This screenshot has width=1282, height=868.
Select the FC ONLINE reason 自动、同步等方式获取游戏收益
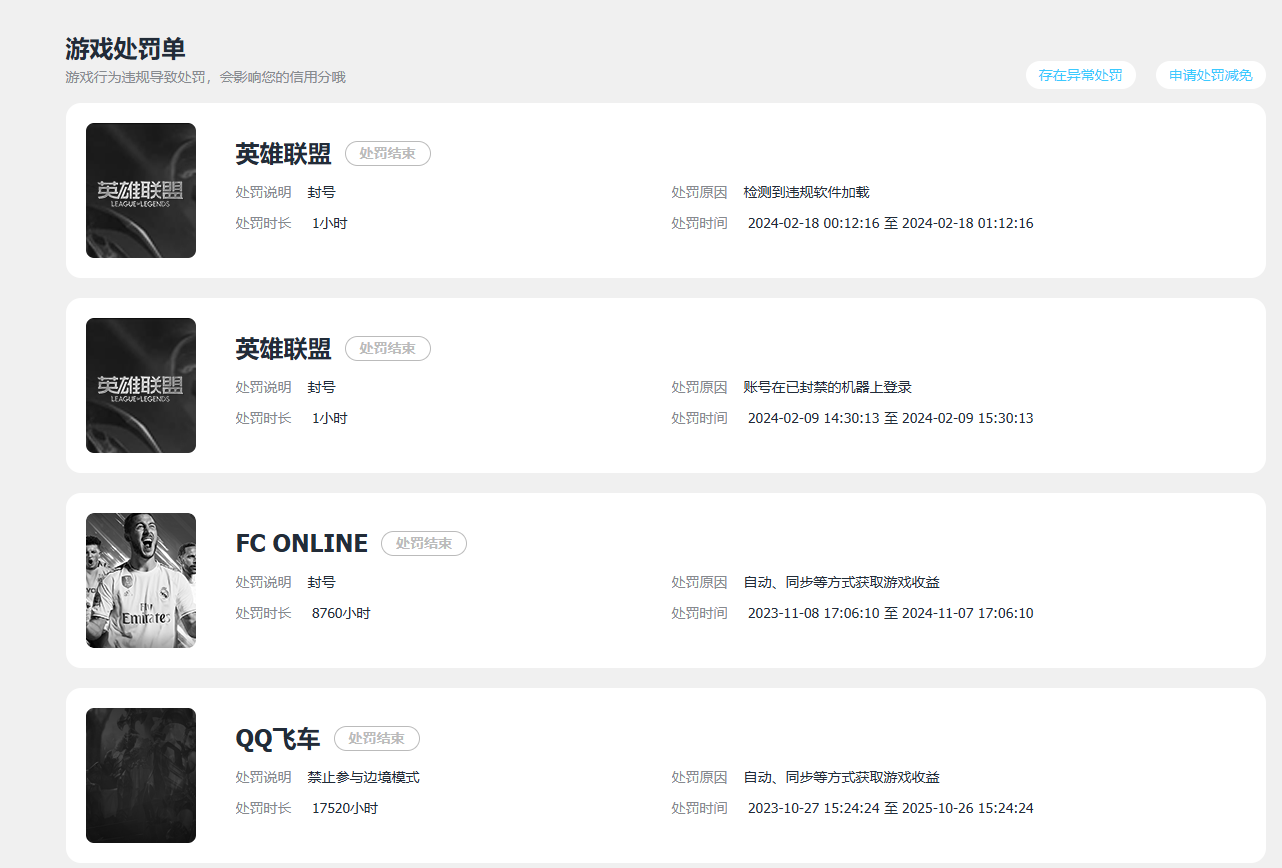tap(842, 582)
